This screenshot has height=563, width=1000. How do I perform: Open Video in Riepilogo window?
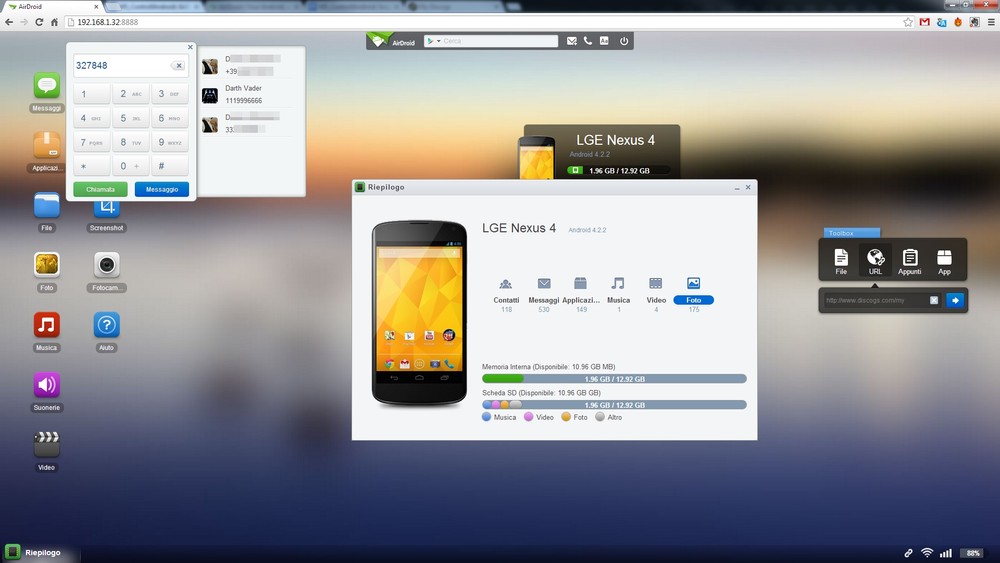656,294
